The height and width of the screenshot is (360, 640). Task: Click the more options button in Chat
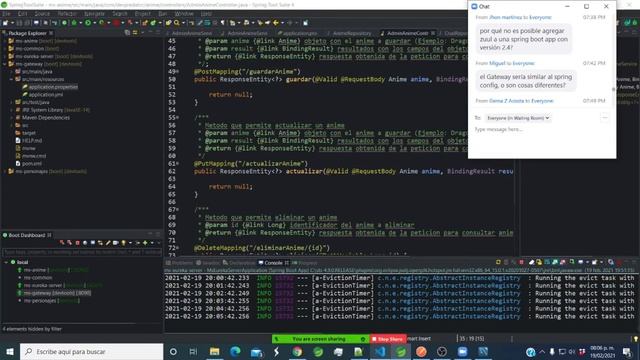tap(604, 118)
